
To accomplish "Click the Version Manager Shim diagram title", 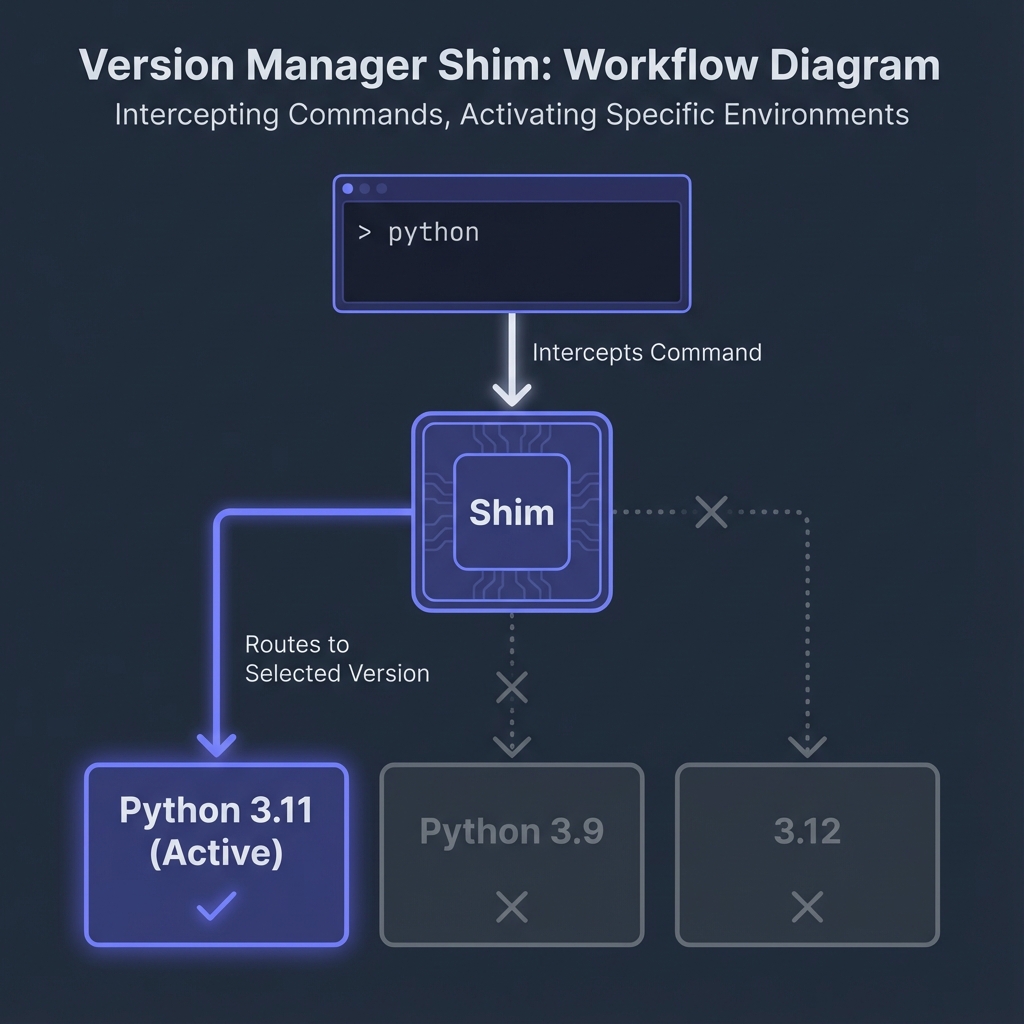I will 510,66.
